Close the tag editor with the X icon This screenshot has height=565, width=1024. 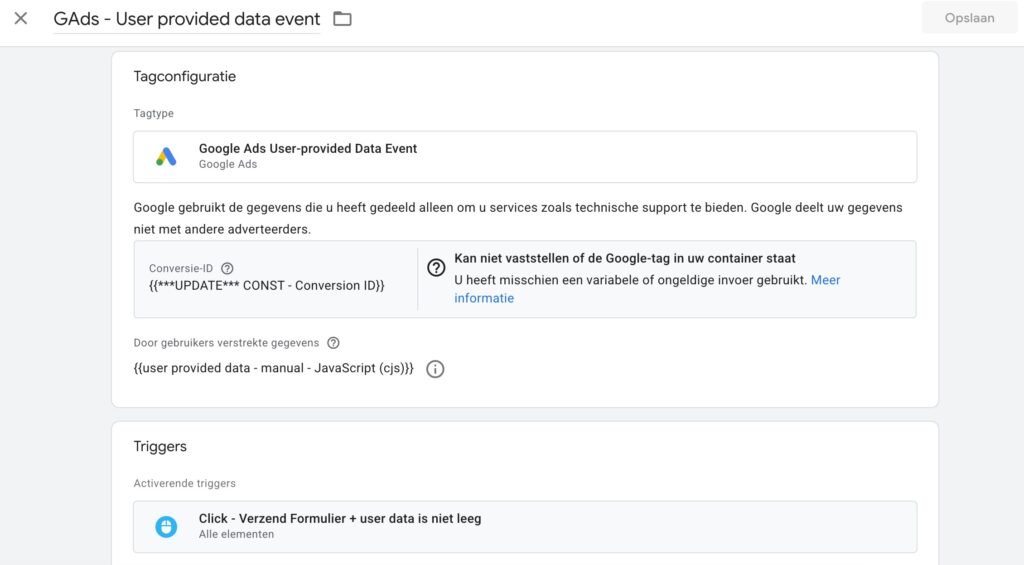[x=21, y=18]
